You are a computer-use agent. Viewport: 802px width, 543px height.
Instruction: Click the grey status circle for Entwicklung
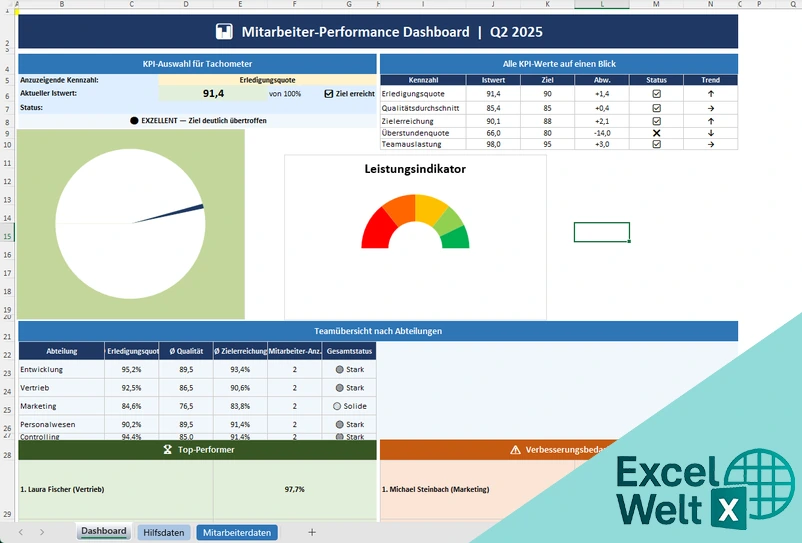[339, 369]
